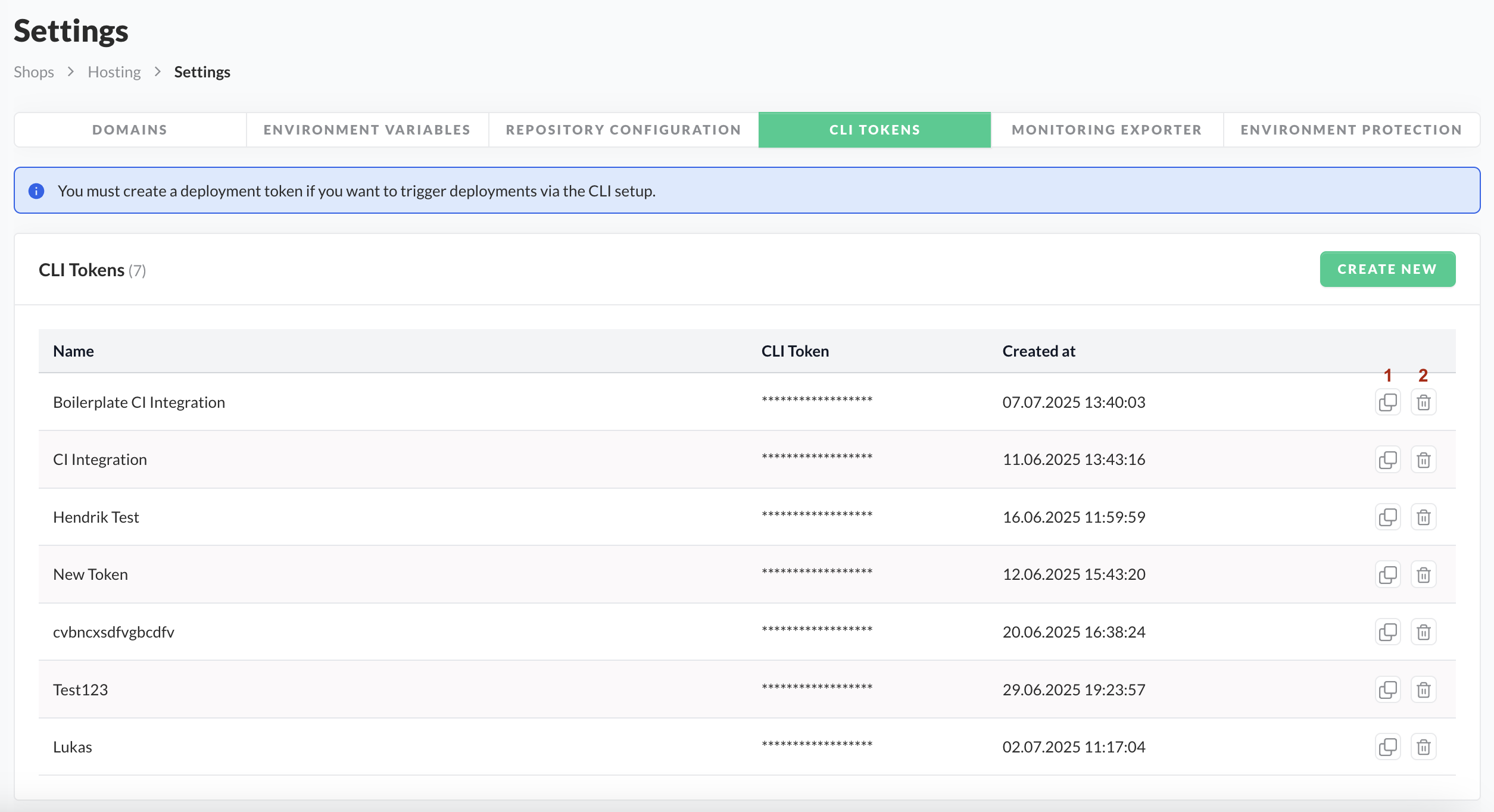
Task: Click the Name column header
Action: click(x=73, y=351)
